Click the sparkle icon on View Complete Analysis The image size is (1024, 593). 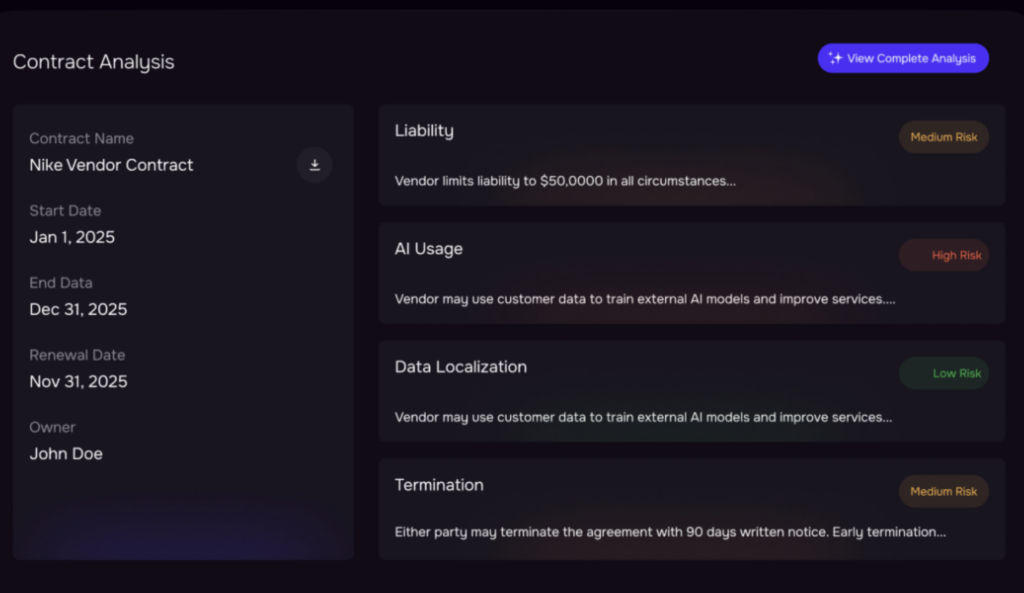(x=836, y=58)
